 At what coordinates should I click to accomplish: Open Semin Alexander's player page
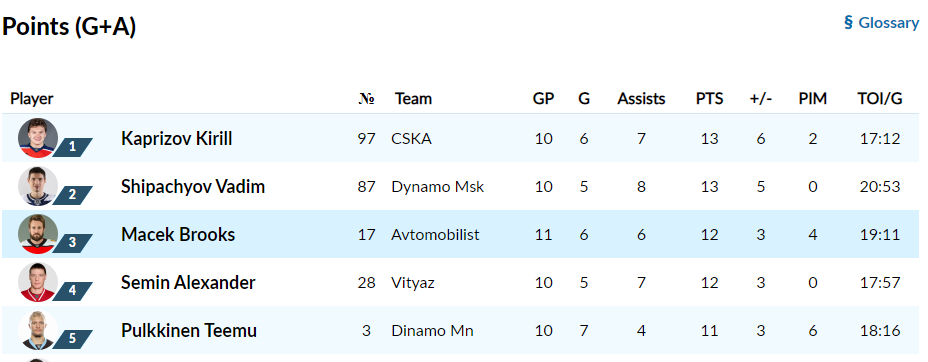coord(188,282)
